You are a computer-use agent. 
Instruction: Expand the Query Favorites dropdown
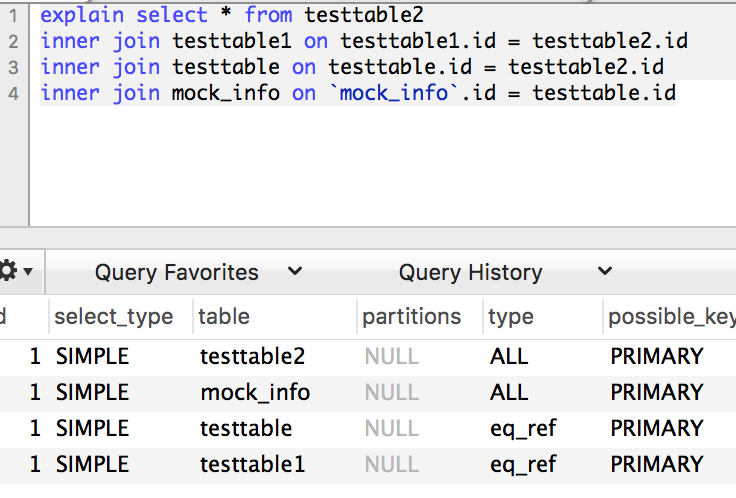198,272
